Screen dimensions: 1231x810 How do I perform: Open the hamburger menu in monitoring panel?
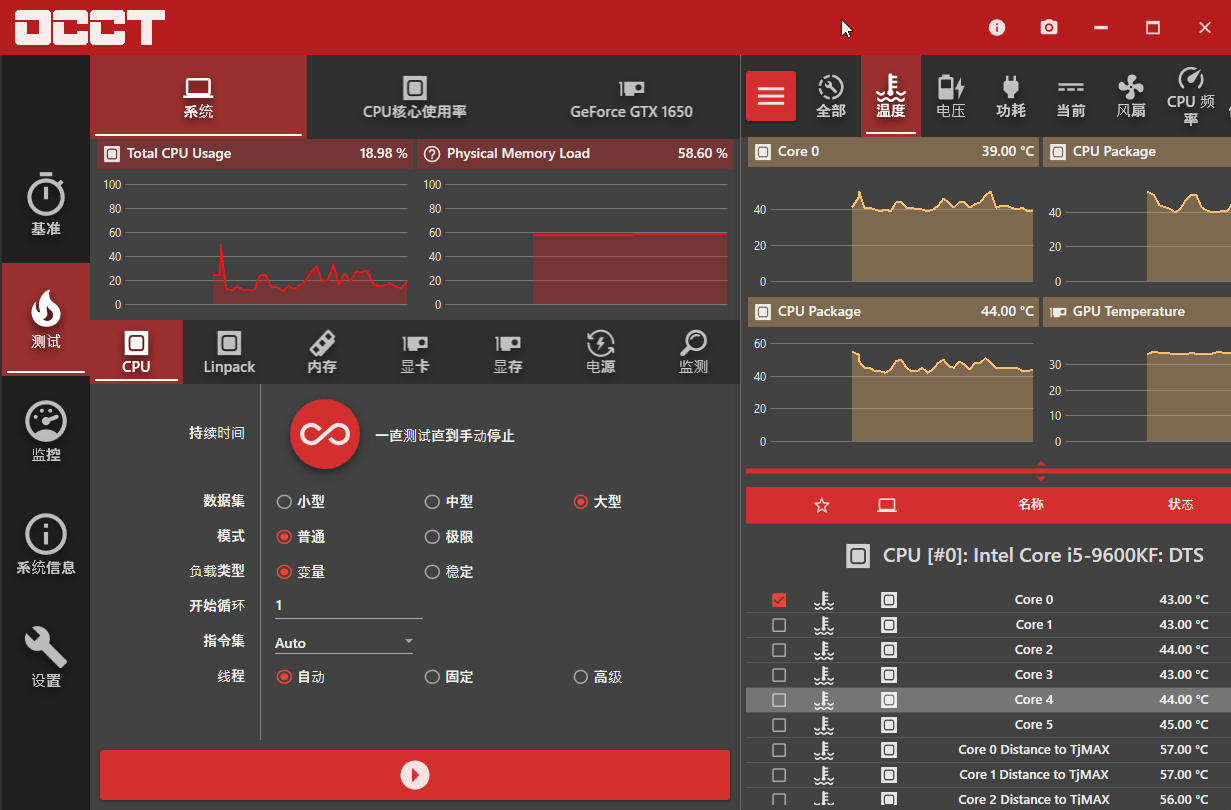coord(771,96)
